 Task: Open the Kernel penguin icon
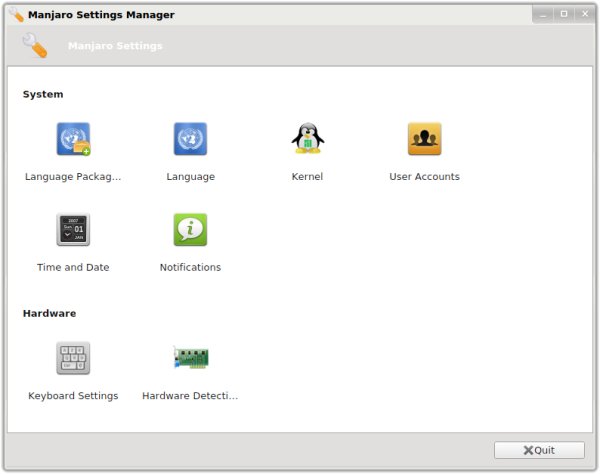(308, 138)
